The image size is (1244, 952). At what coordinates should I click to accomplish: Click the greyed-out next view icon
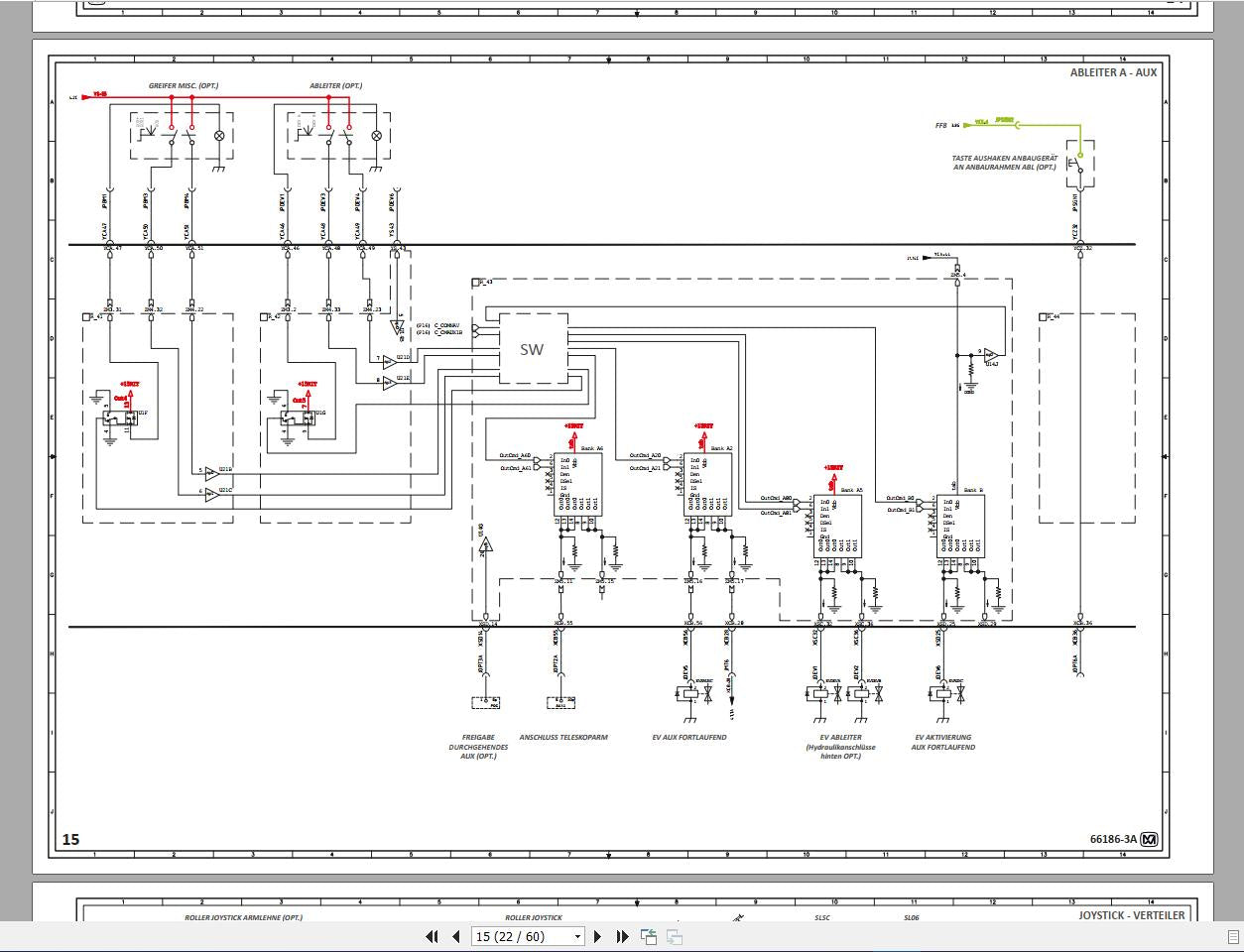674,936
